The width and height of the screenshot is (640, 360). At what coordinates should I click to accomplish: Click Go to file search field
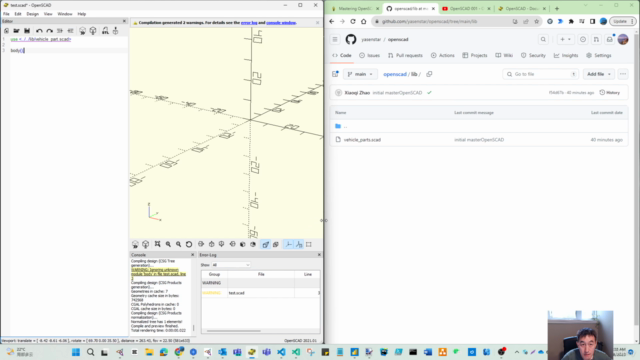[x=541, y=74]
